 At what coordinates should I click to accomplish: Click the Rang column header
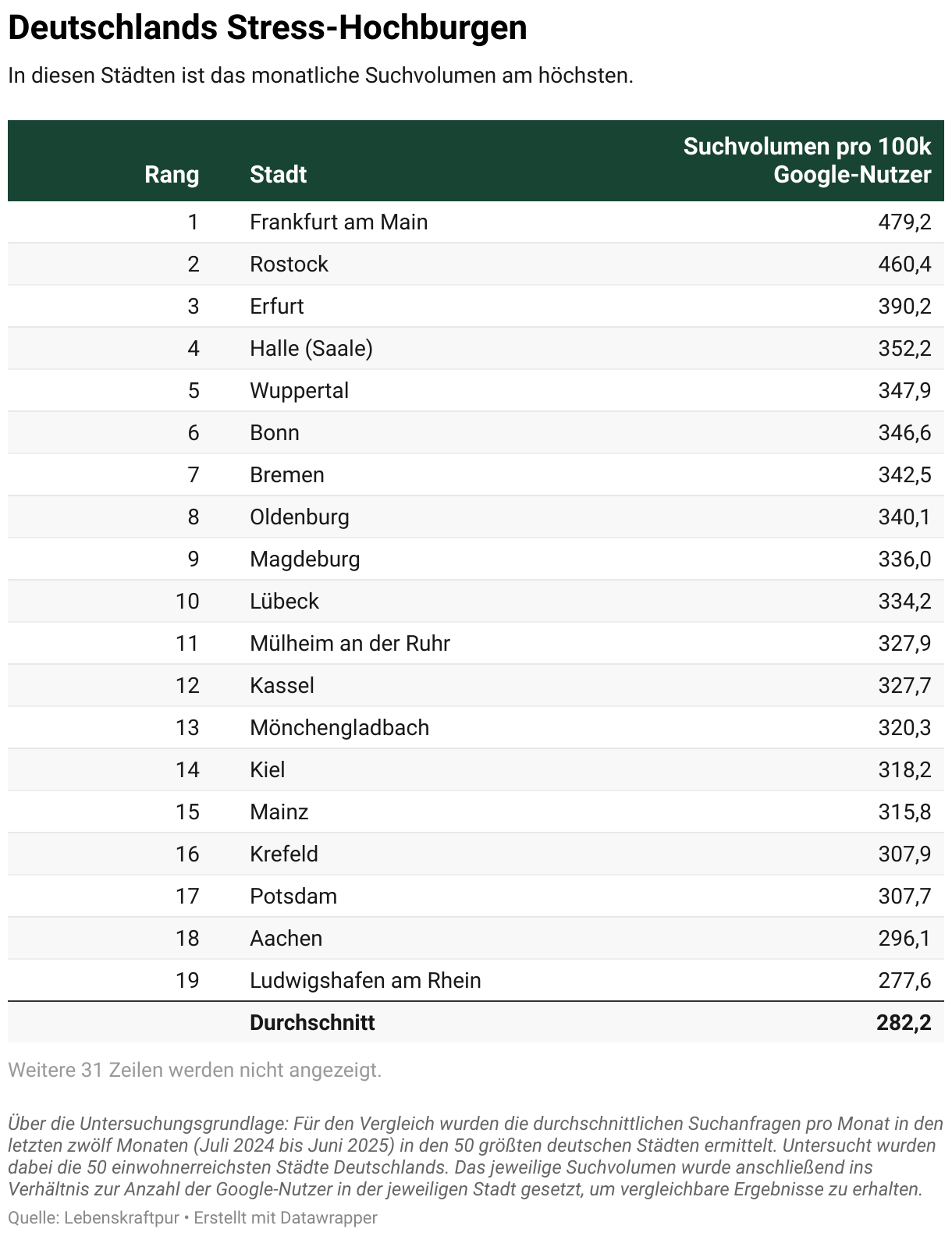coord(172,174)
